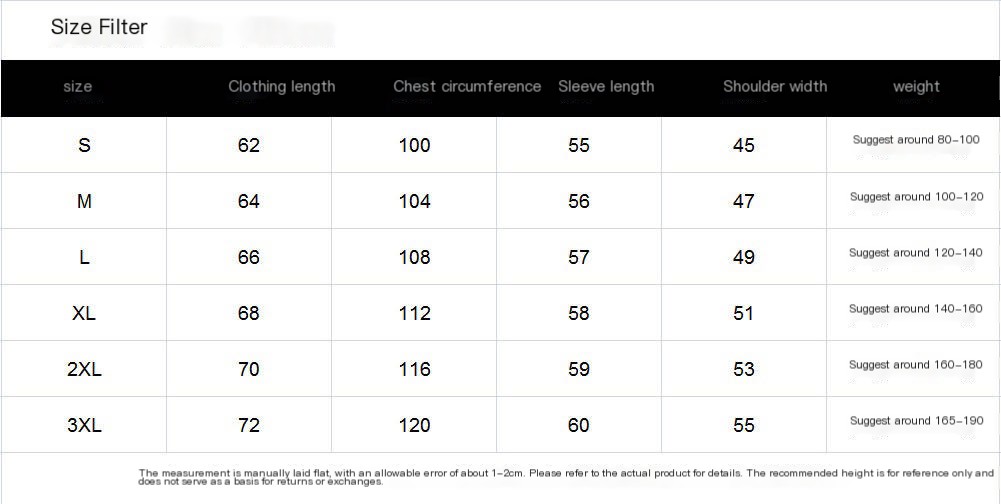This screenshot has height=504, width=1001.
Task: Click the Chest circumference column header
Action: pyautogui.click(x=467, y=87)
